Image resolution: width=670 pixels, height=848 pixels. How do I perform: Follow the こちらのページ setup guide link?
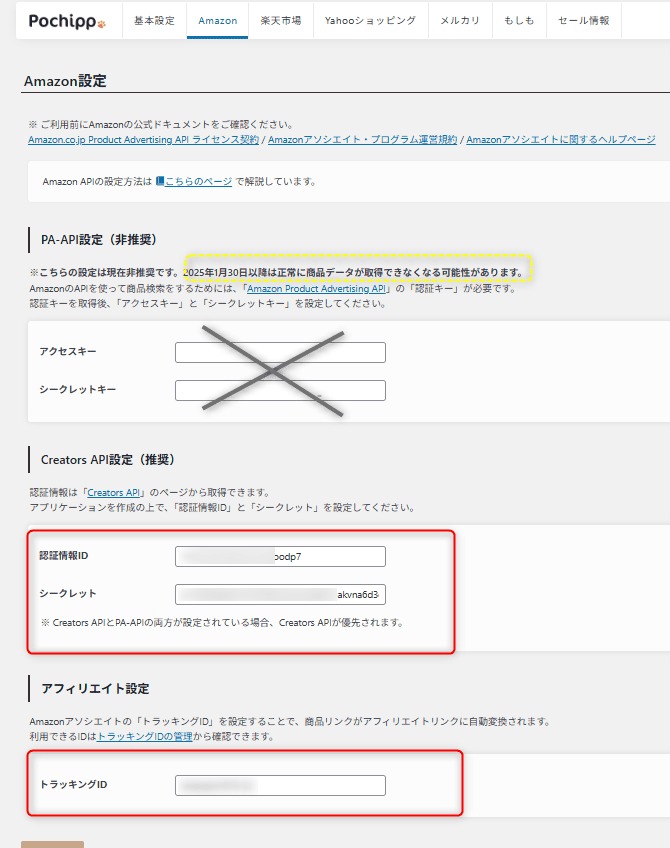[x=197, y=182]
